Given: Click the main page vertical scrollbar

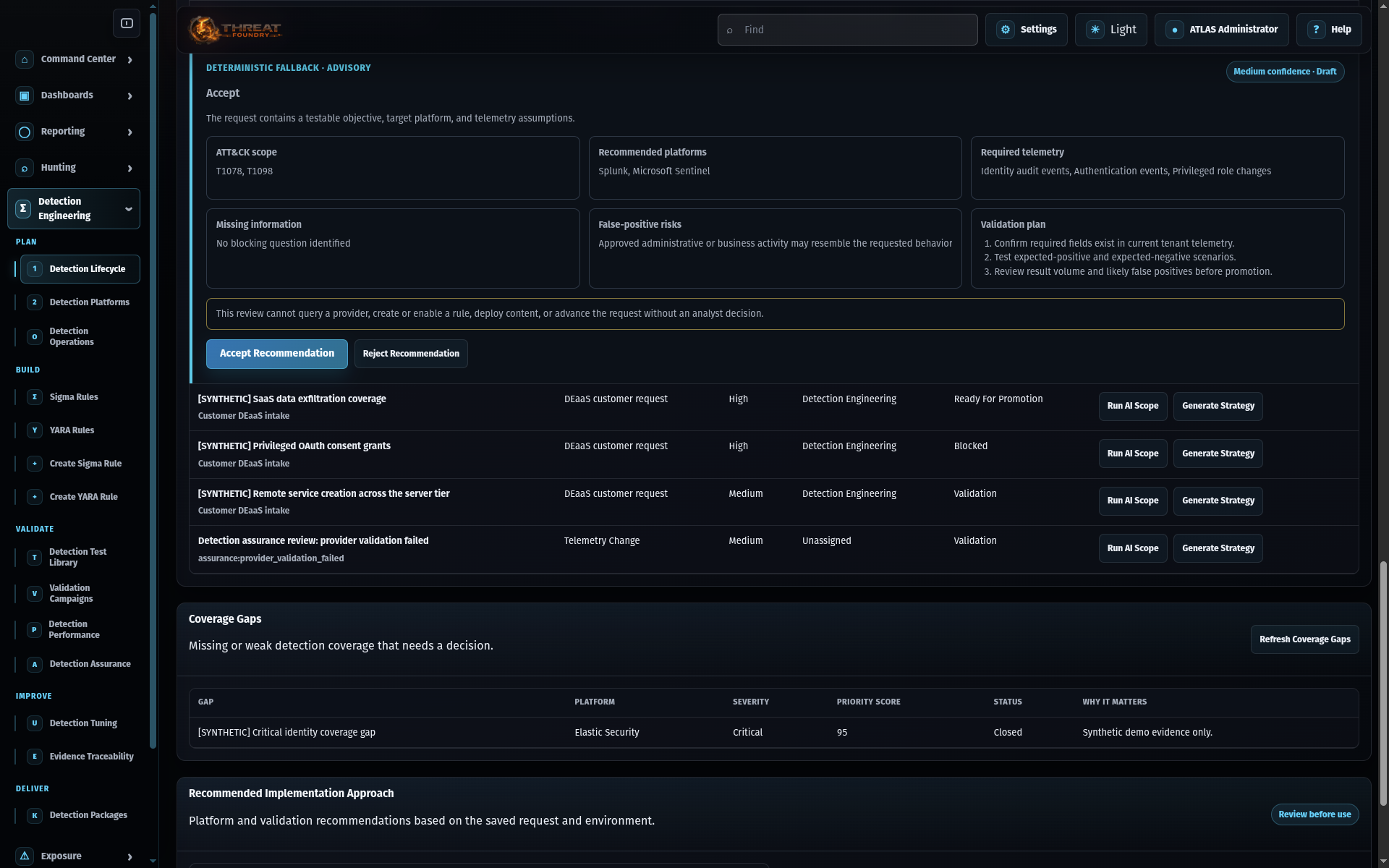Looking at the screenshot, I should 1383,684.
